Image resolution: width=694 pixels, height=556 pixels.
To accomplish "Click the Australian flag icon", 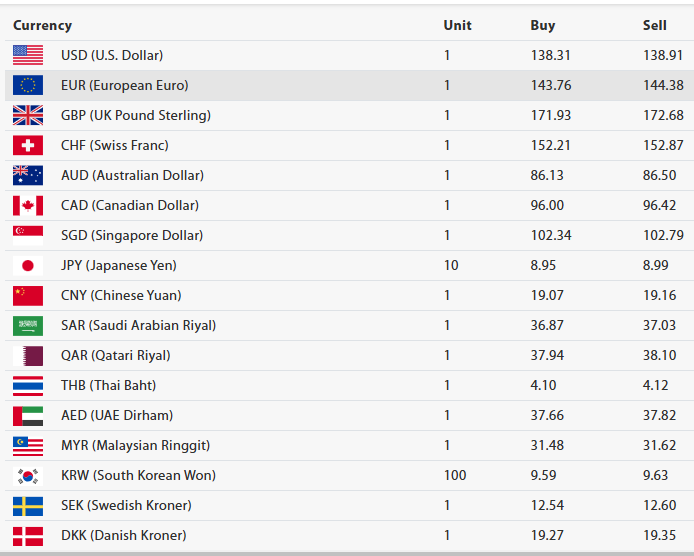I will [x=28, y=175].
